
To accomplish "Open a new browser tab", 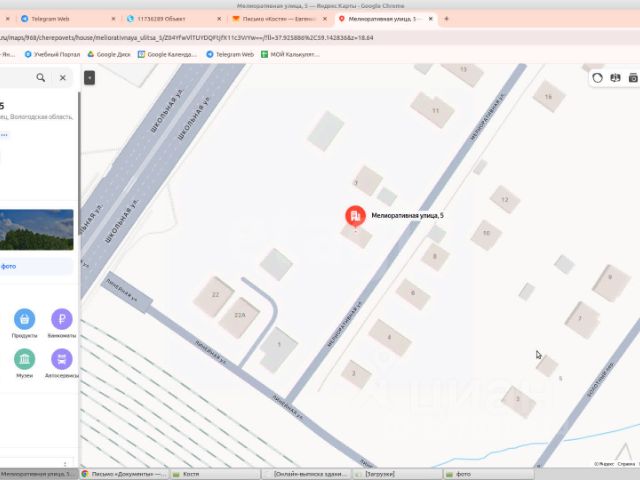I will click(446, 19).
